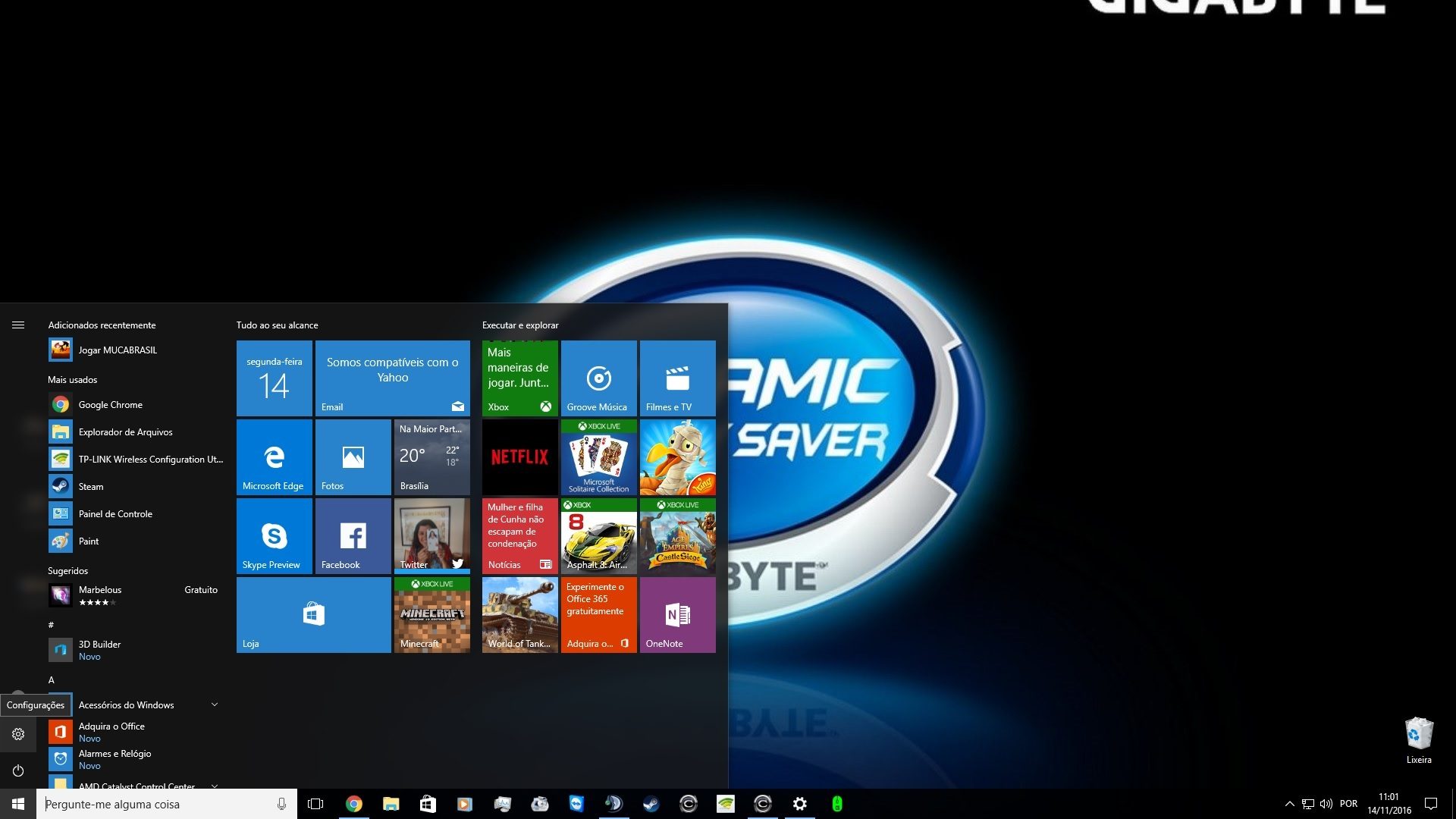Launch the Netflix tile
The width and height of the screenshot is (1456, 819).
[520, 457]
